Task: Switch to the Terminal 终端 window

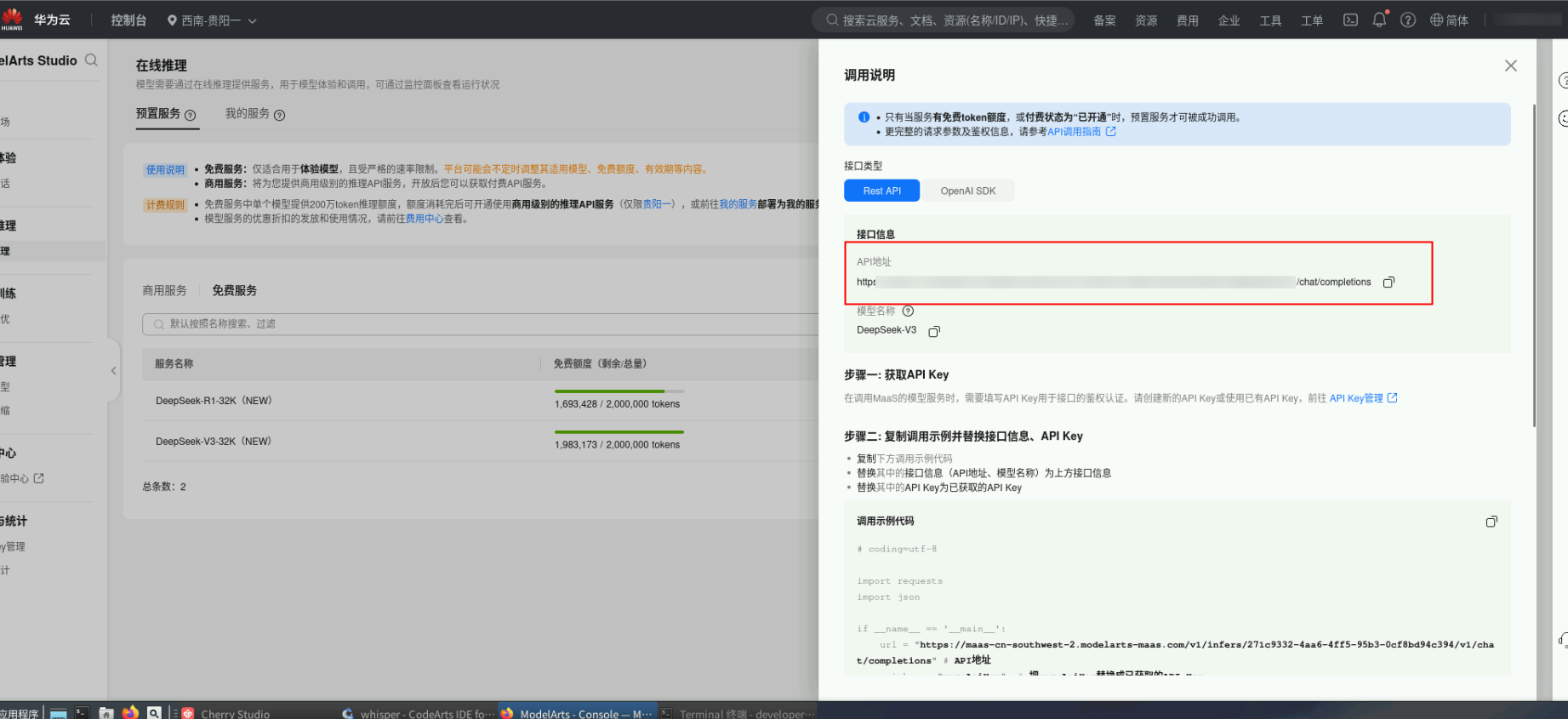Action: [738, 714]
